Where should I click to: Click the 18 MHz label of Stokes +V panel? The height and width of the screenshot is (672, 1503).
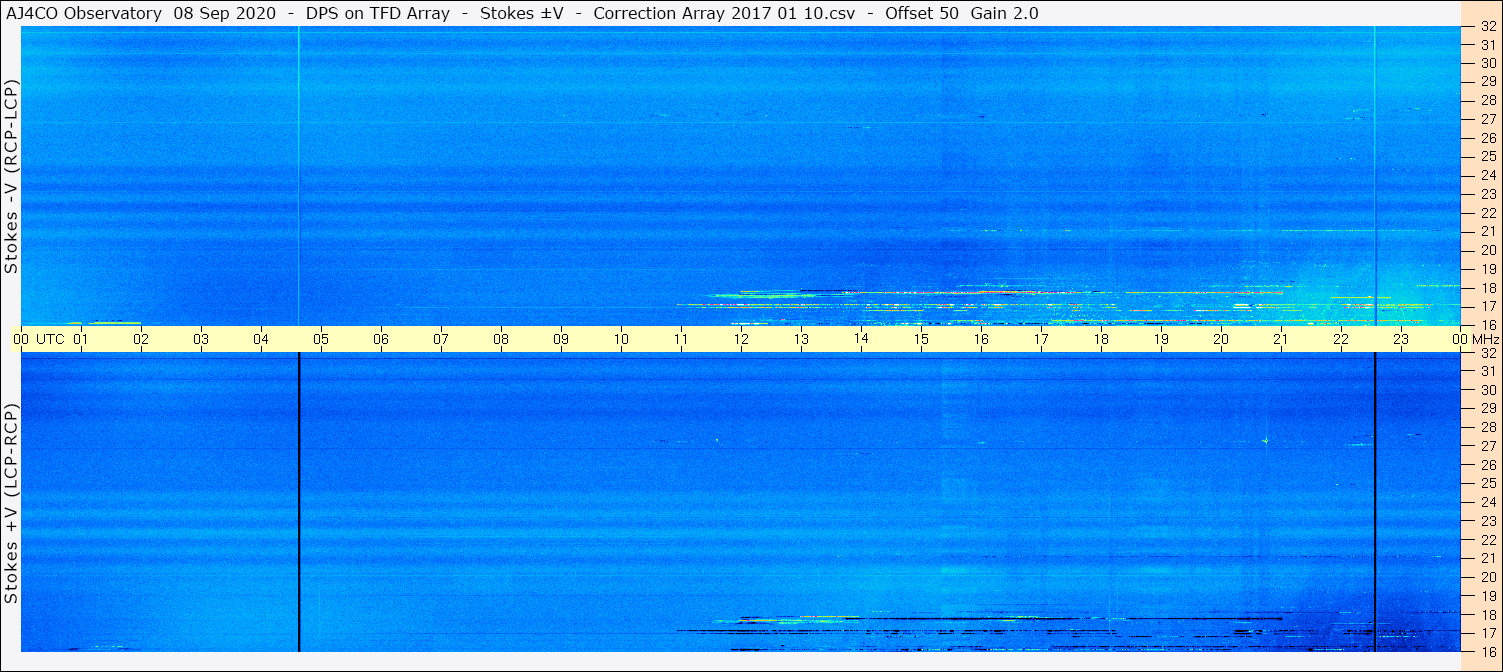pos(1487,615)
